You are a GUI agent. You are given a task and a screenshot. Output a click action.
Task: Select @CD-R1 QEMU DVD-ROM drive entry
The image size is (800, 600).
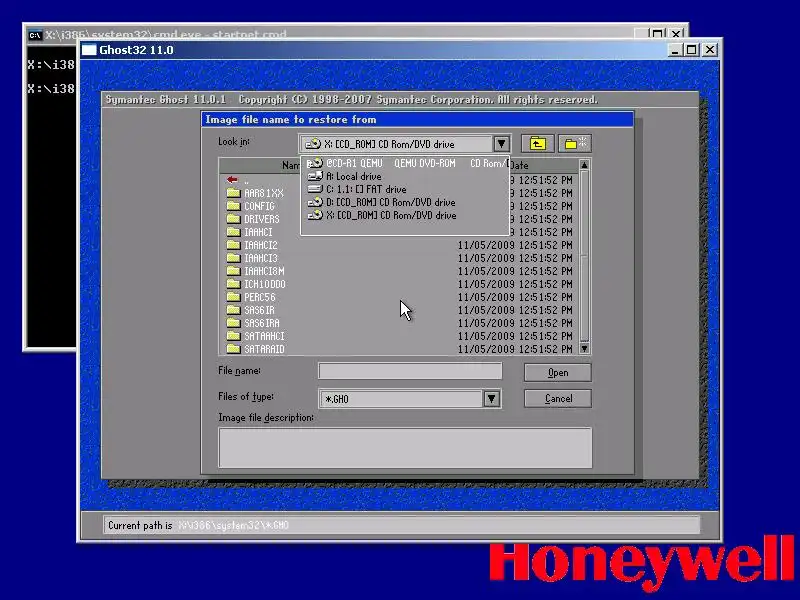click(406, 163)
